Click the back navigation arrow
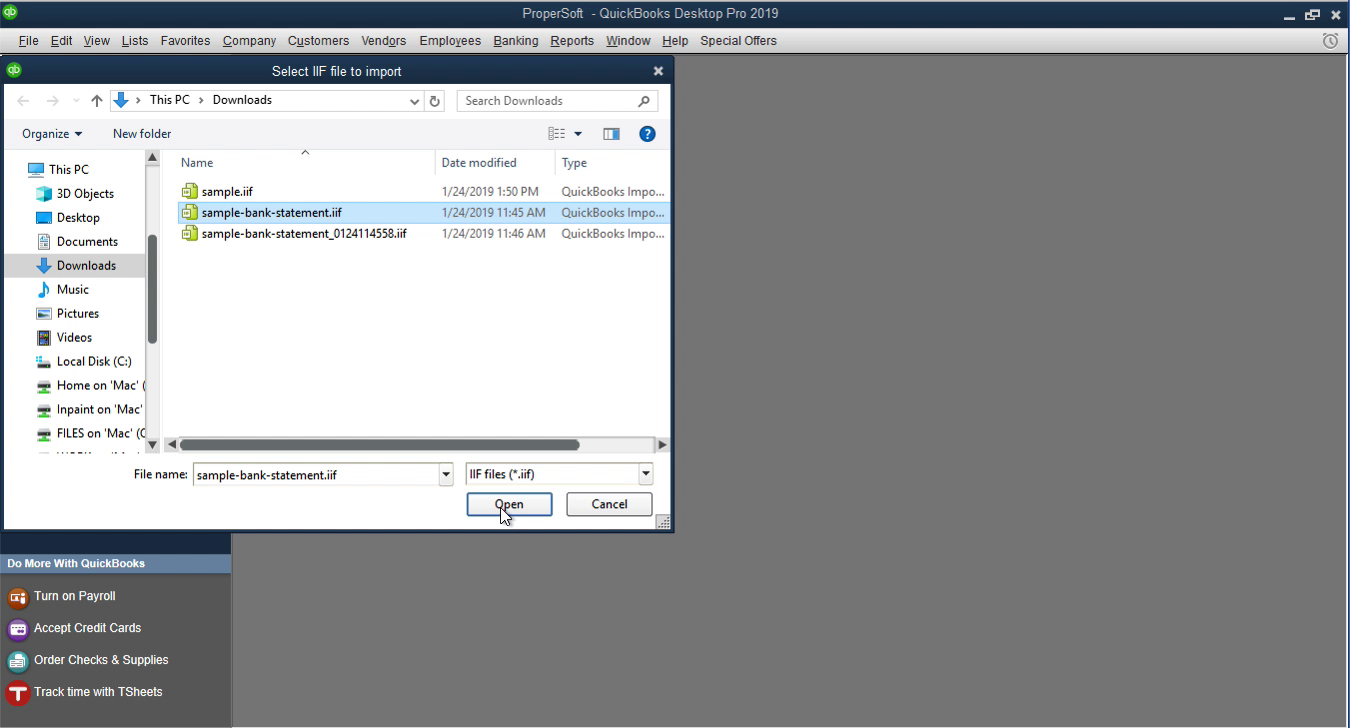Image resolution: width=1350 pixels, height=728 pixels. coord(23,100)
